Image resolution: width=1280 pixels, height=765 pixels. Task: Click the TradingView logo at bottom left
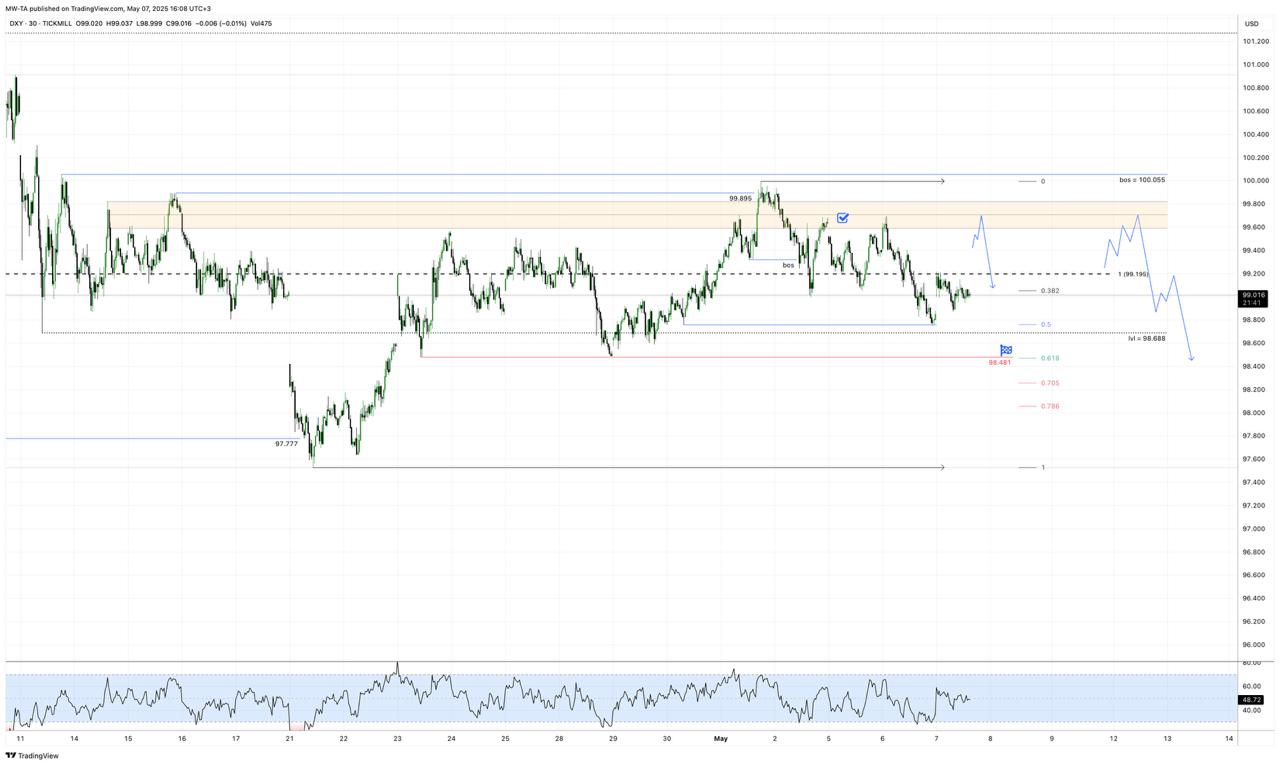tap(32, 755)
